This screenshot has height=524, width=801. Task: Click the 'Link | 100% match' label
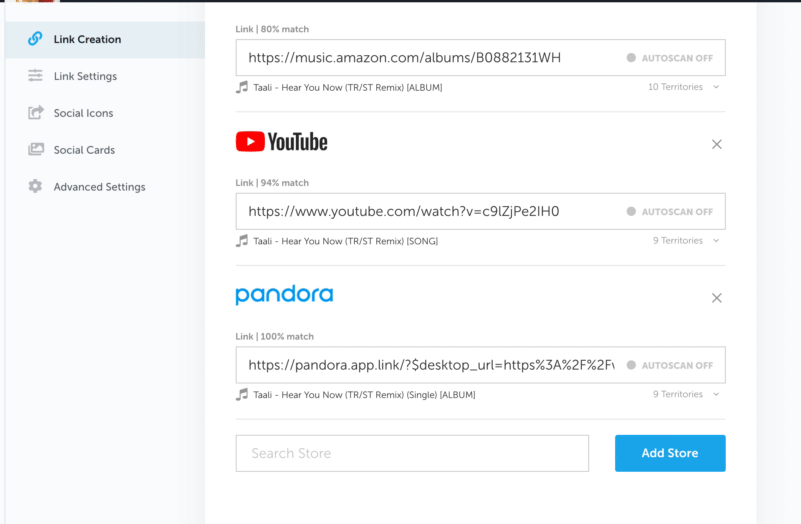(x=275, y=337)
